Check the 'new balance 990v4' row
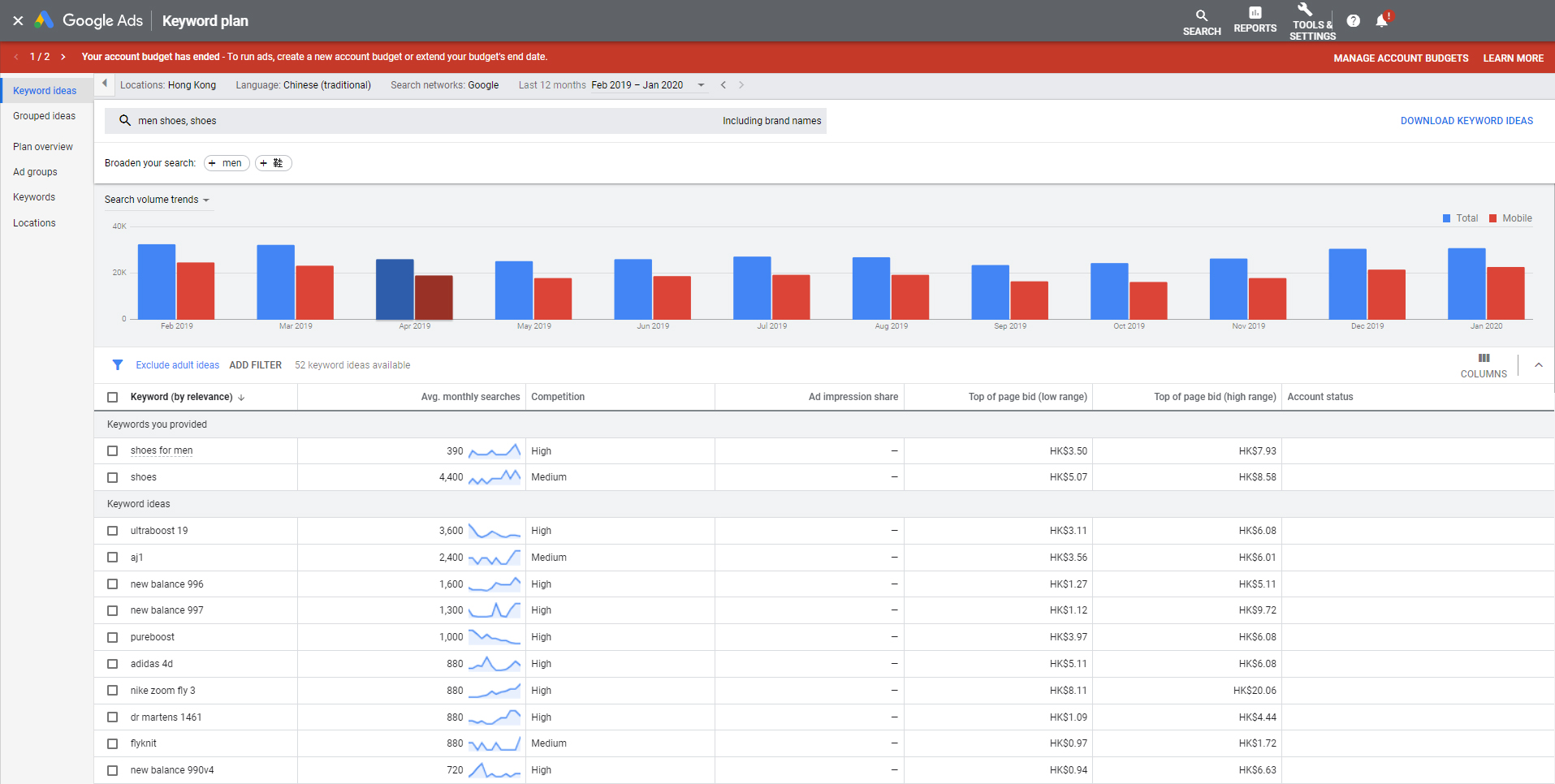 (x=113, y=770)
